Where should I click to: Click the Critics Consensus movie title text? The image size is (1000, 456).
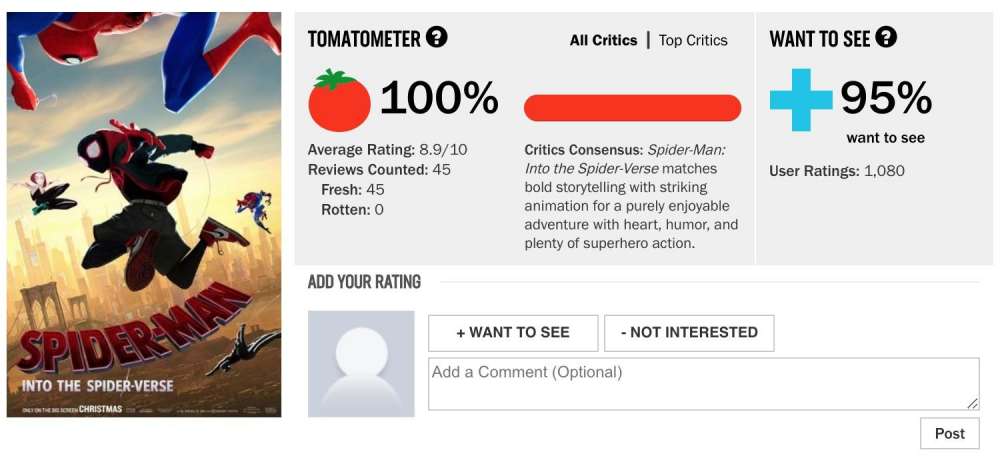[625, 159]
